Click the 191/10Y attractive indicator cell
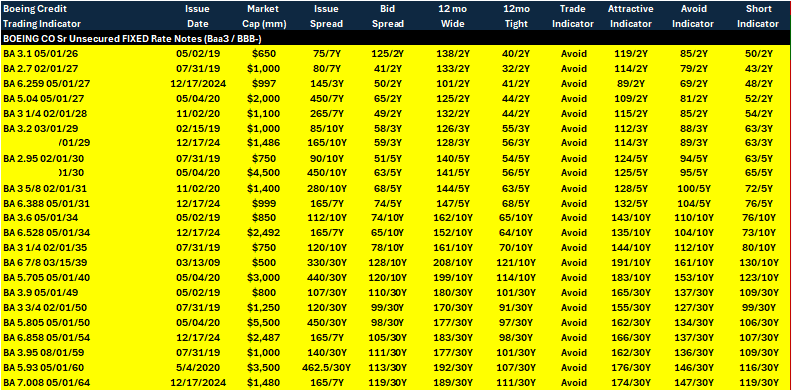 click(x=631, y=266)
